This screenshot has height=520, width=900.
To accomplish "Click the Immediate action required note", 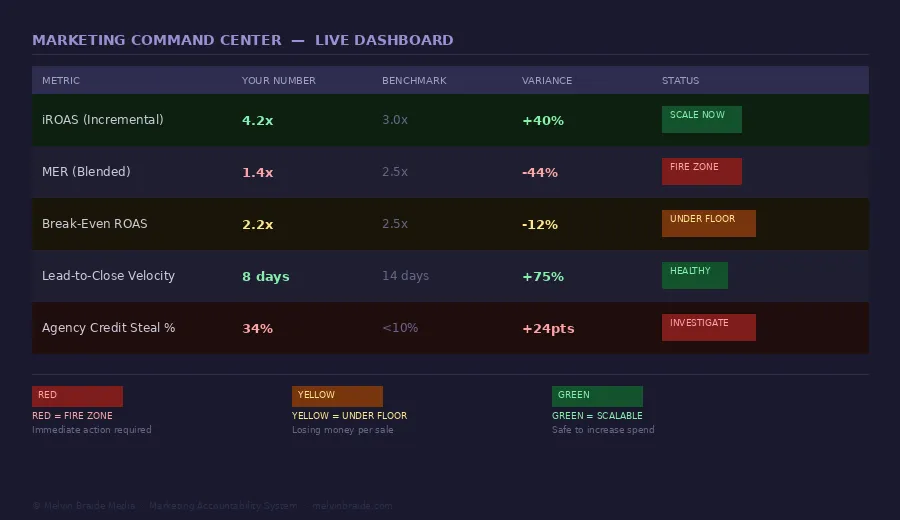I will click(92, 430).
